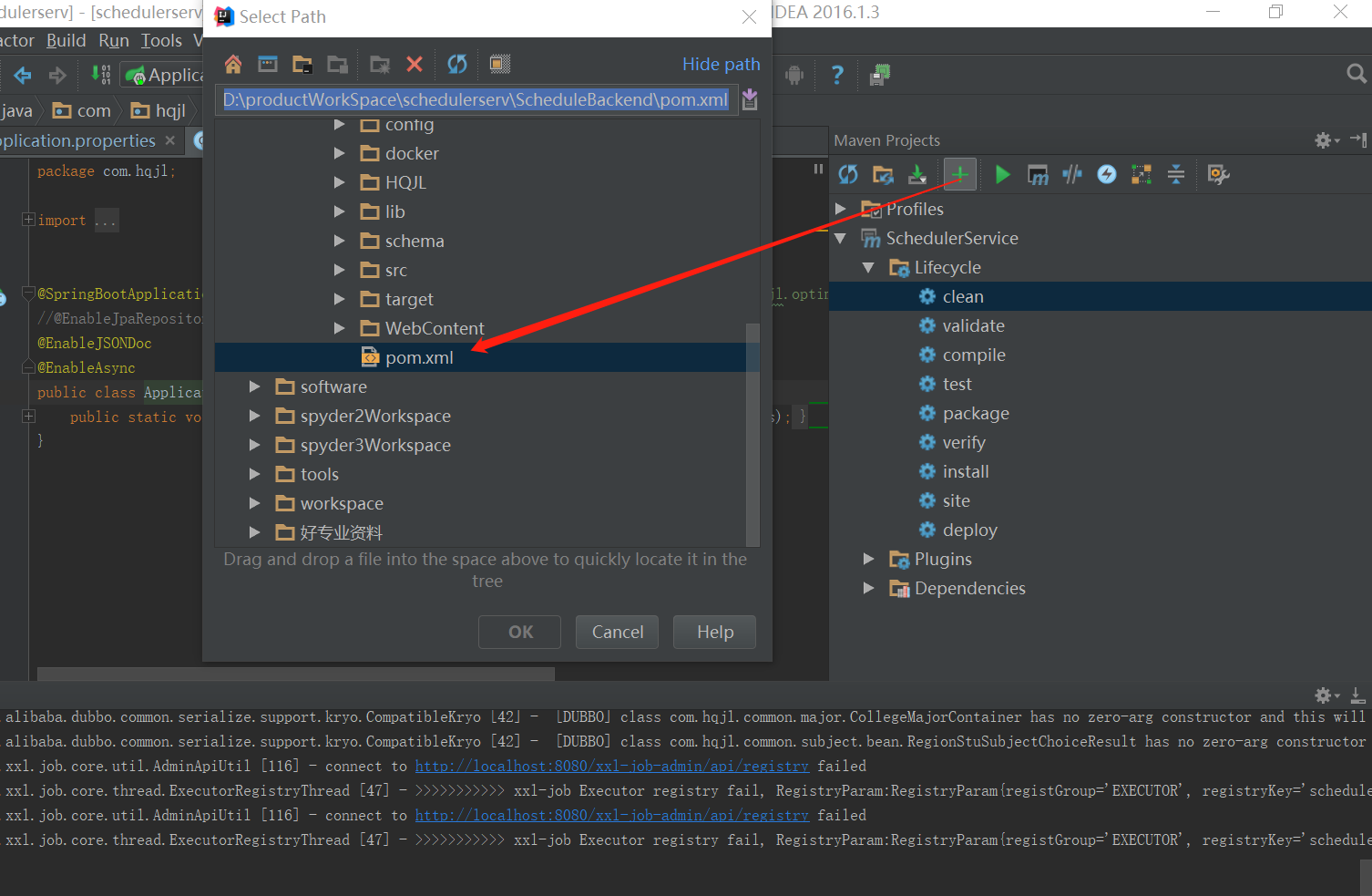This screenshot has height=896, width=1372.
Task: Expand the src folder in file tree
Action: click(x=340, y=270)
